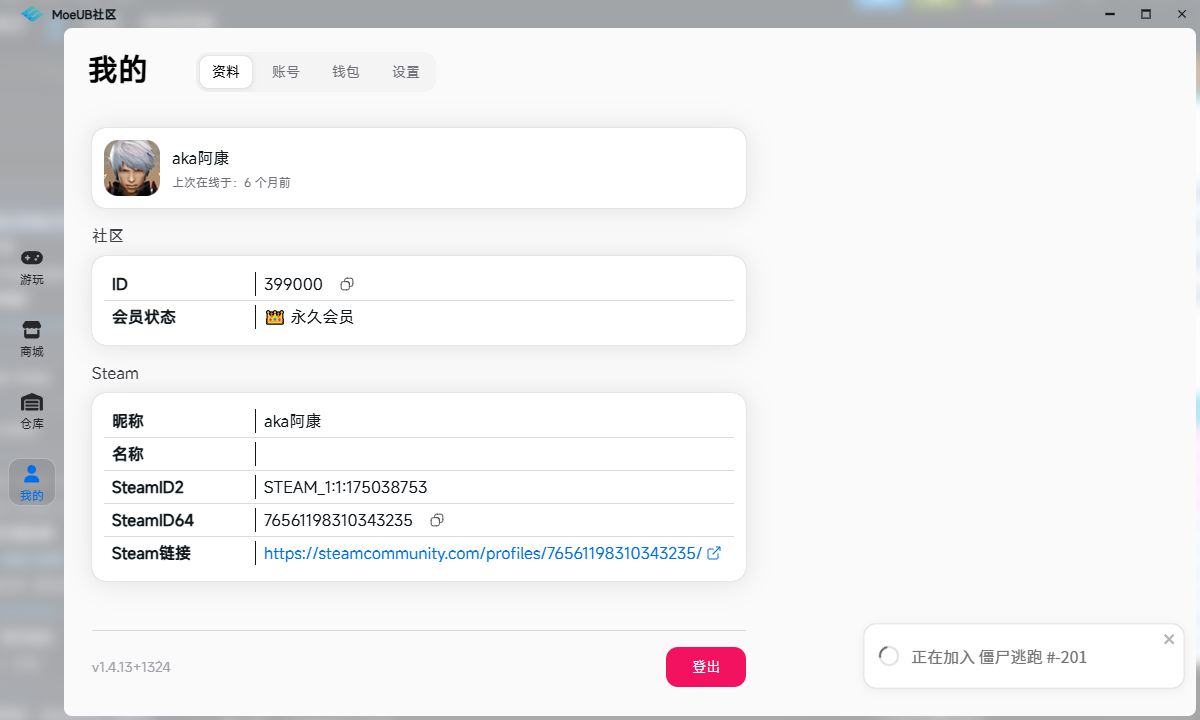The image size is (1200, 720).
Task: Dismiss the 僵尸逃跑 joining notification
Action: (x=1168, y=639)
